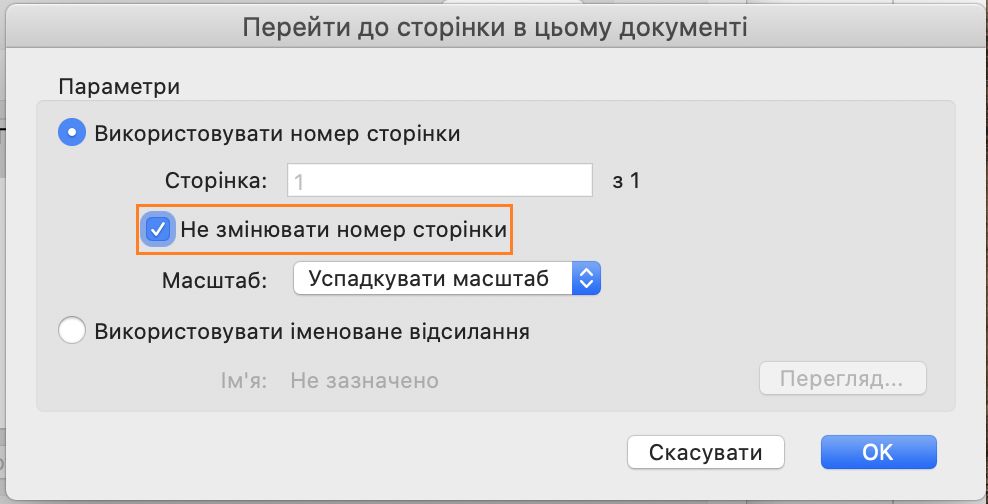Click the "Параметри" section heading

pyautogui.click(x=119, y=86)
